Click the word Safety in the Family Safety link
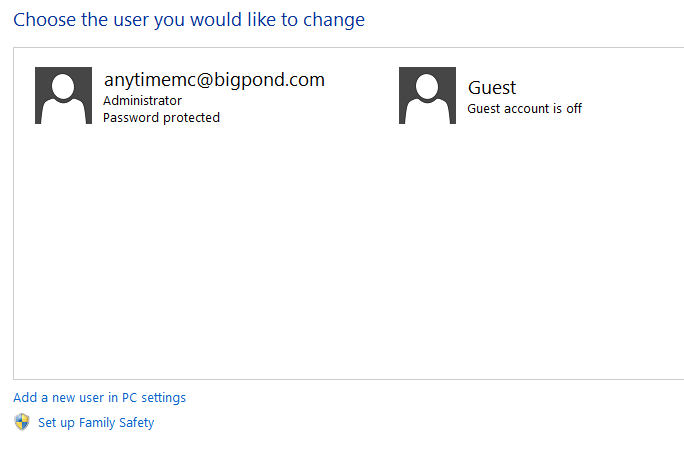Viewport: 684px width, 461px height. [137, 423]
